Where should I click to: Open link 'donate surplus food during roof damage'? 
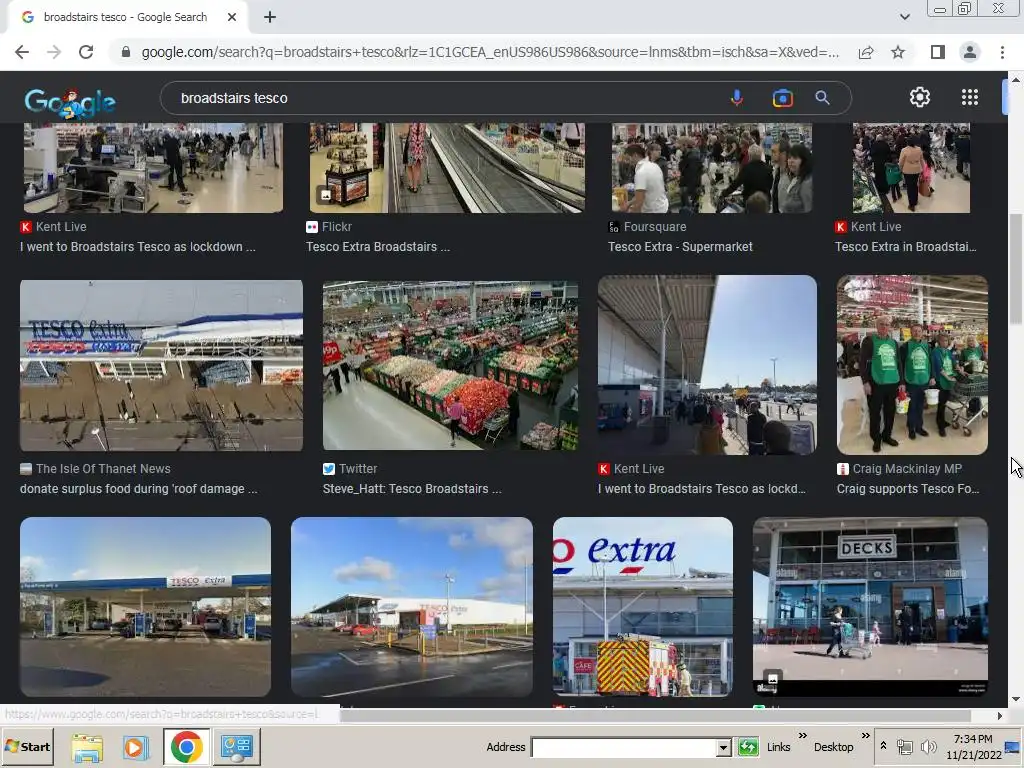click(138, 489)
